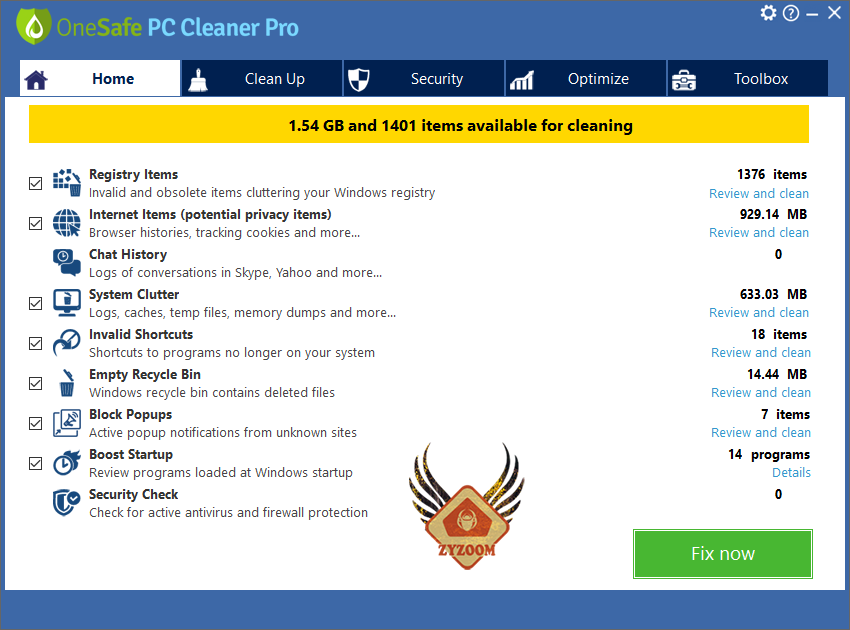
Task: Click the Home house icon
Action: click(x=36, y=80)
